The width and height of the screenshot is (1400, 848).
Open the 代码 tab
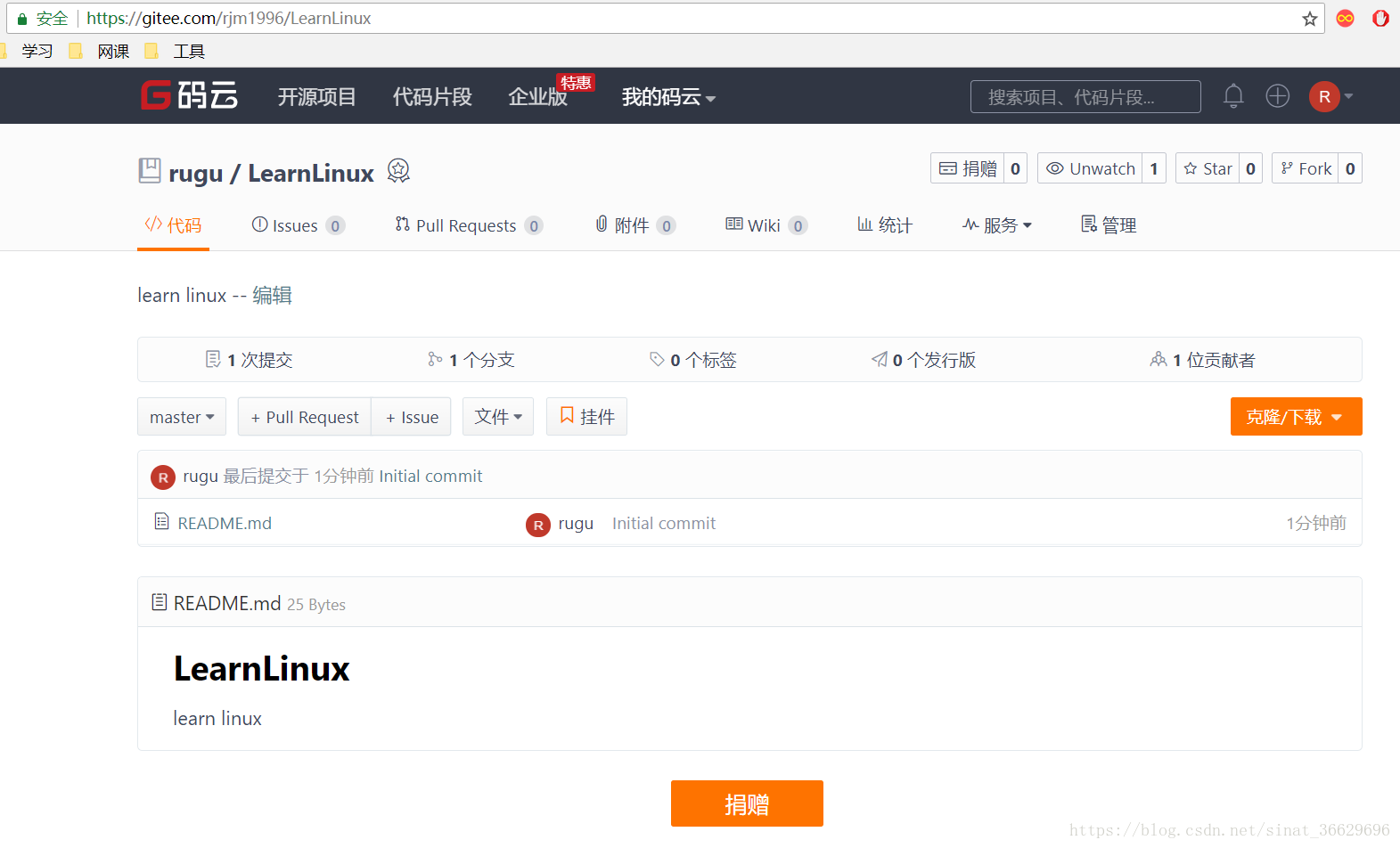coord(173,225)
